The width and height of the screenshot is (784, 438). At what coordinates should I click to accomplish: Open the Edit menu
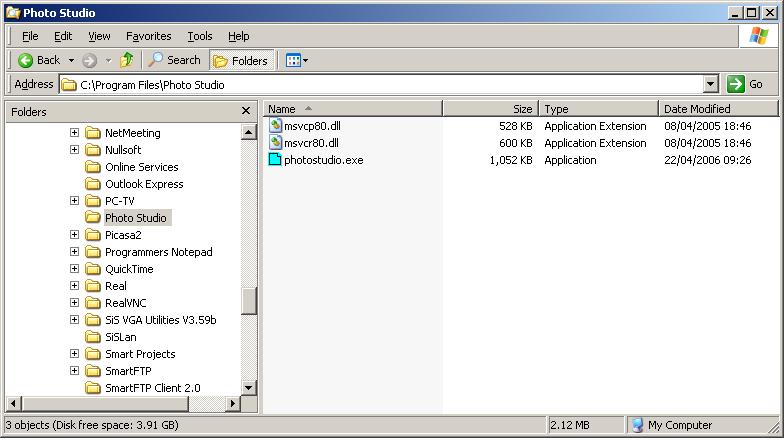click(x=63, y=36)
